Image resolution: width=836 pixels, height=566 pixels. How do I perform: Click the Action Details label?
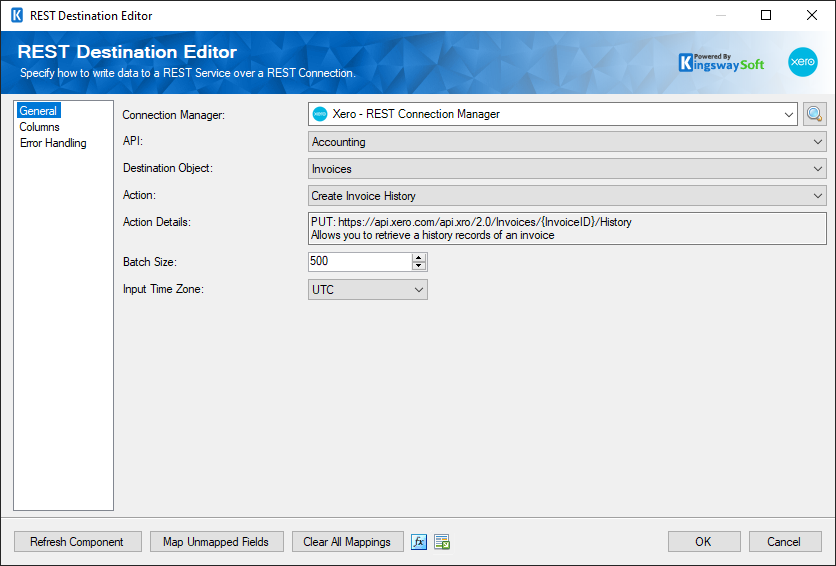(x=157, y=222)
